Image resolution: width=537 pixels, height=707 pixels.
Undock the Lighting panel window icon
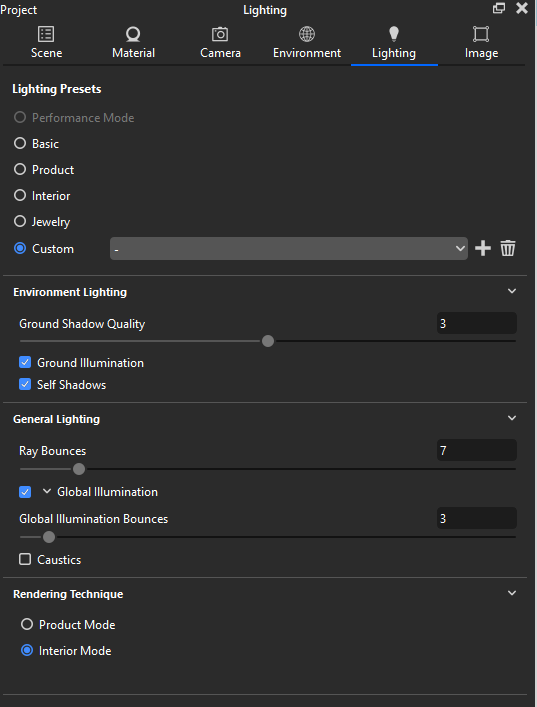click(499, 8)
